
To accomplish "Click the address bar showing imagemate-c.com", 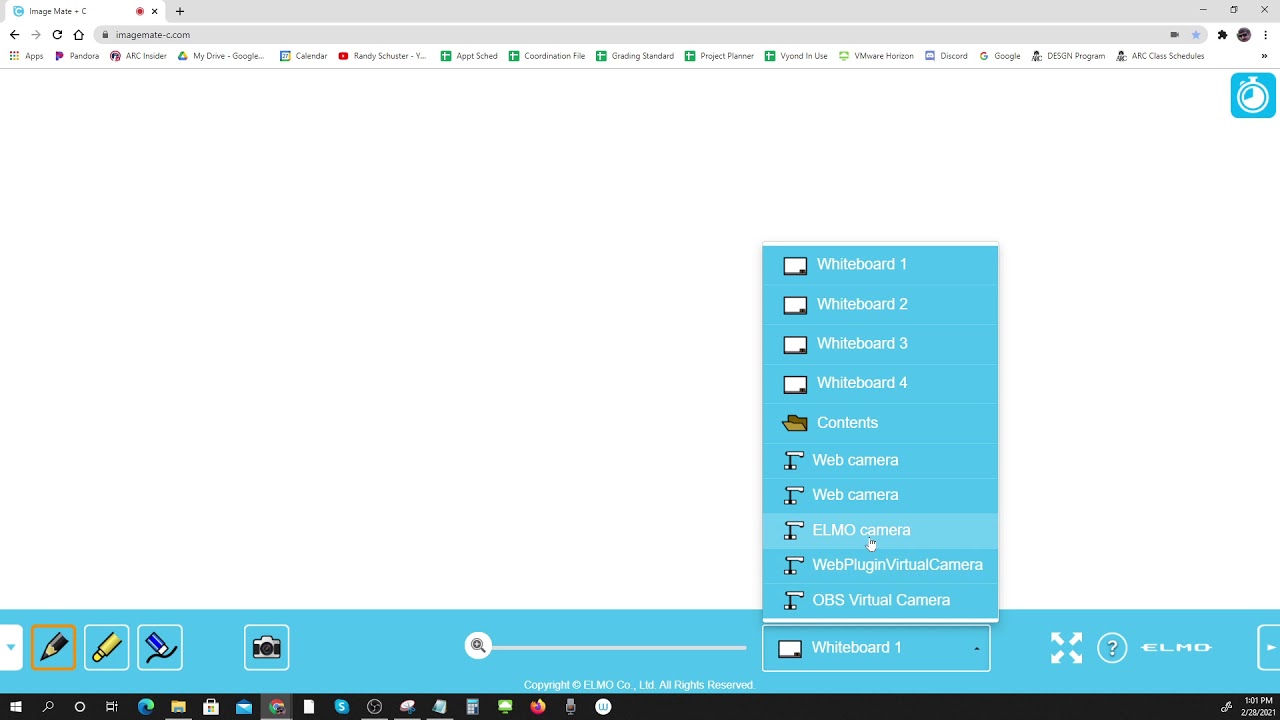I will tap(640, 34).
